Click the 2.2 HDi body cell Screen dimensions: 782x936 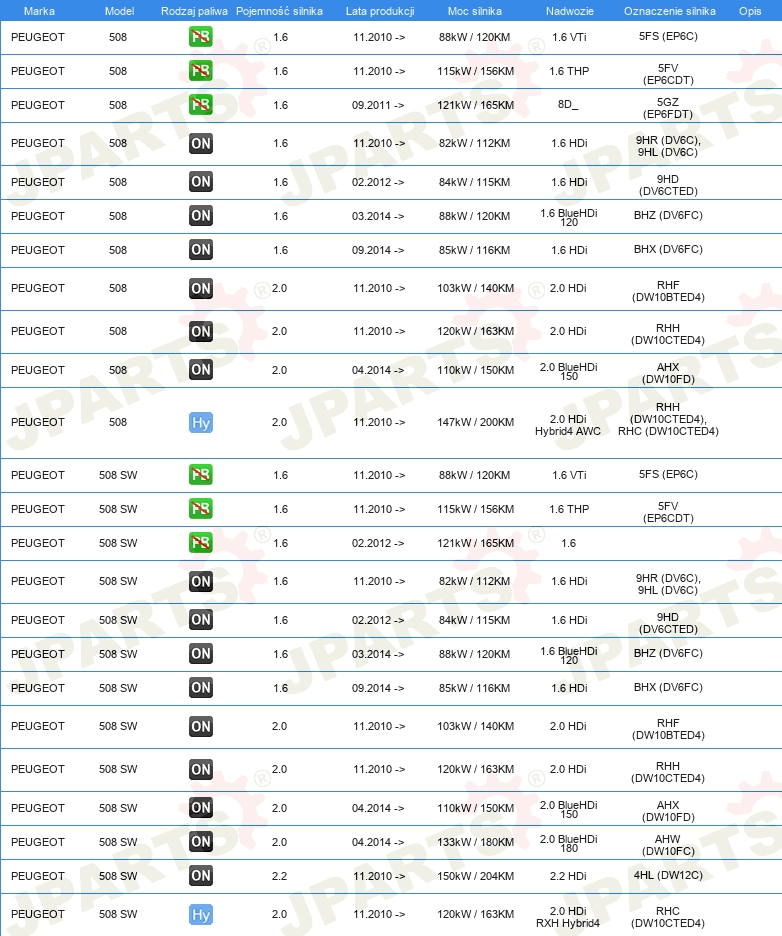click(568, 876)
